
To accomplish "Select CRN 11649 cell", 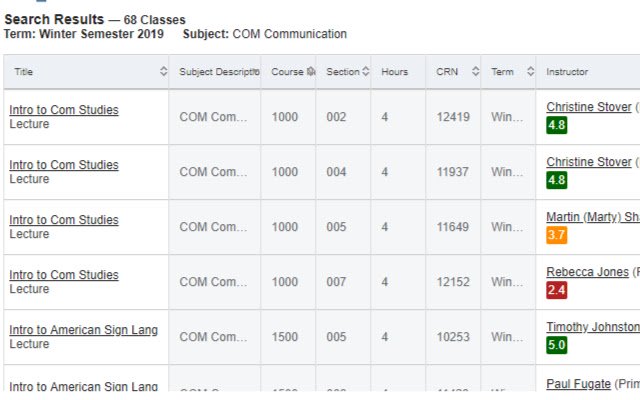I will coord(453,227).
